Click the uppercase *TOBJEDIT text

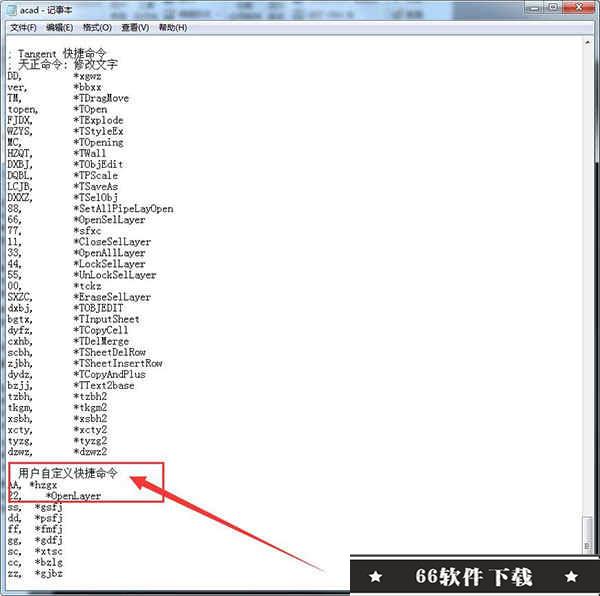tap(99, 308)
